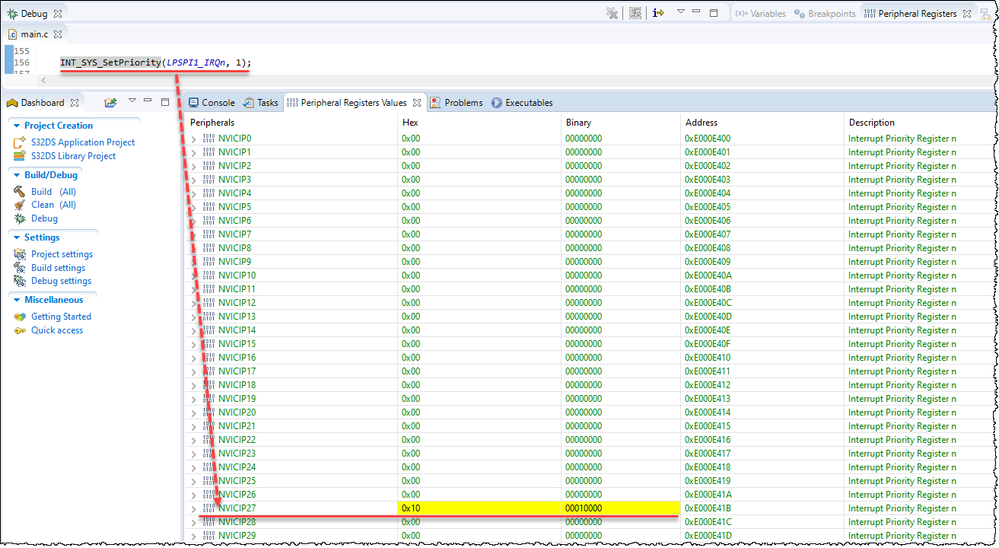Click the Getting Started icon
The width and height of the screenshot is (999, 548).
coord(20,316)
